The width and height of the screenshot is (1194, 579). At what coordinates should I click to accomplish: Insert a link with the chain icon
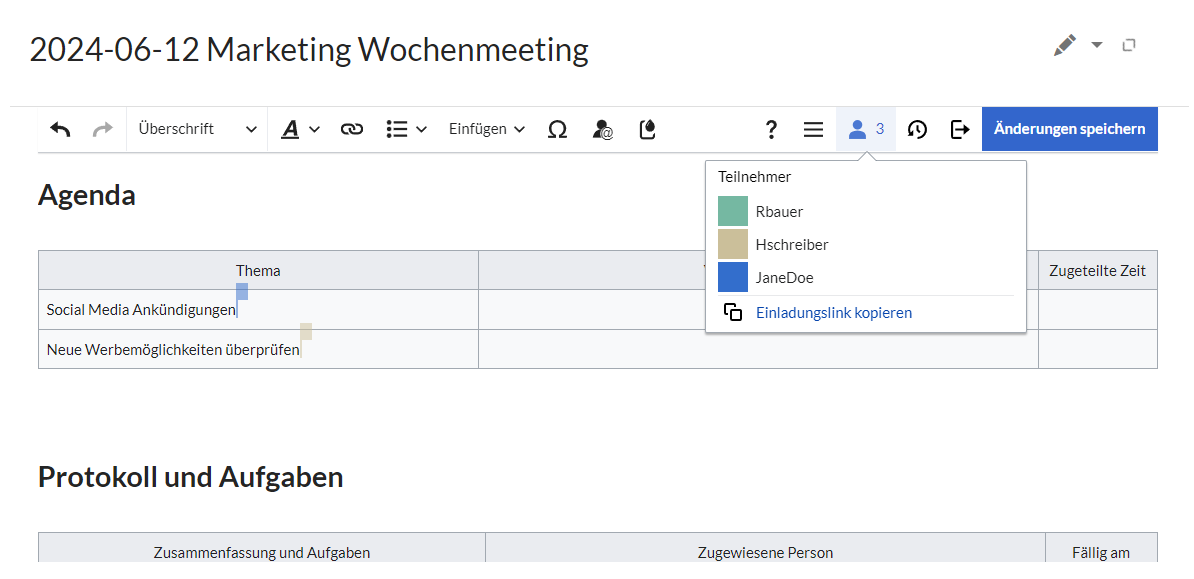tap(351, 129)
